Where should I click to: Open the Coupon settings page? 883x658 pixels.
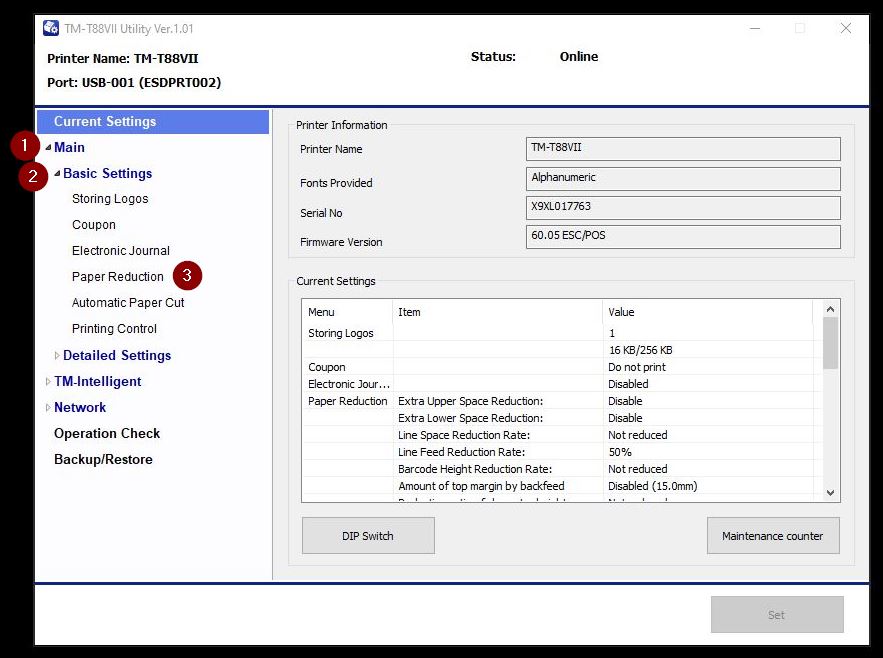click(94, 225)
